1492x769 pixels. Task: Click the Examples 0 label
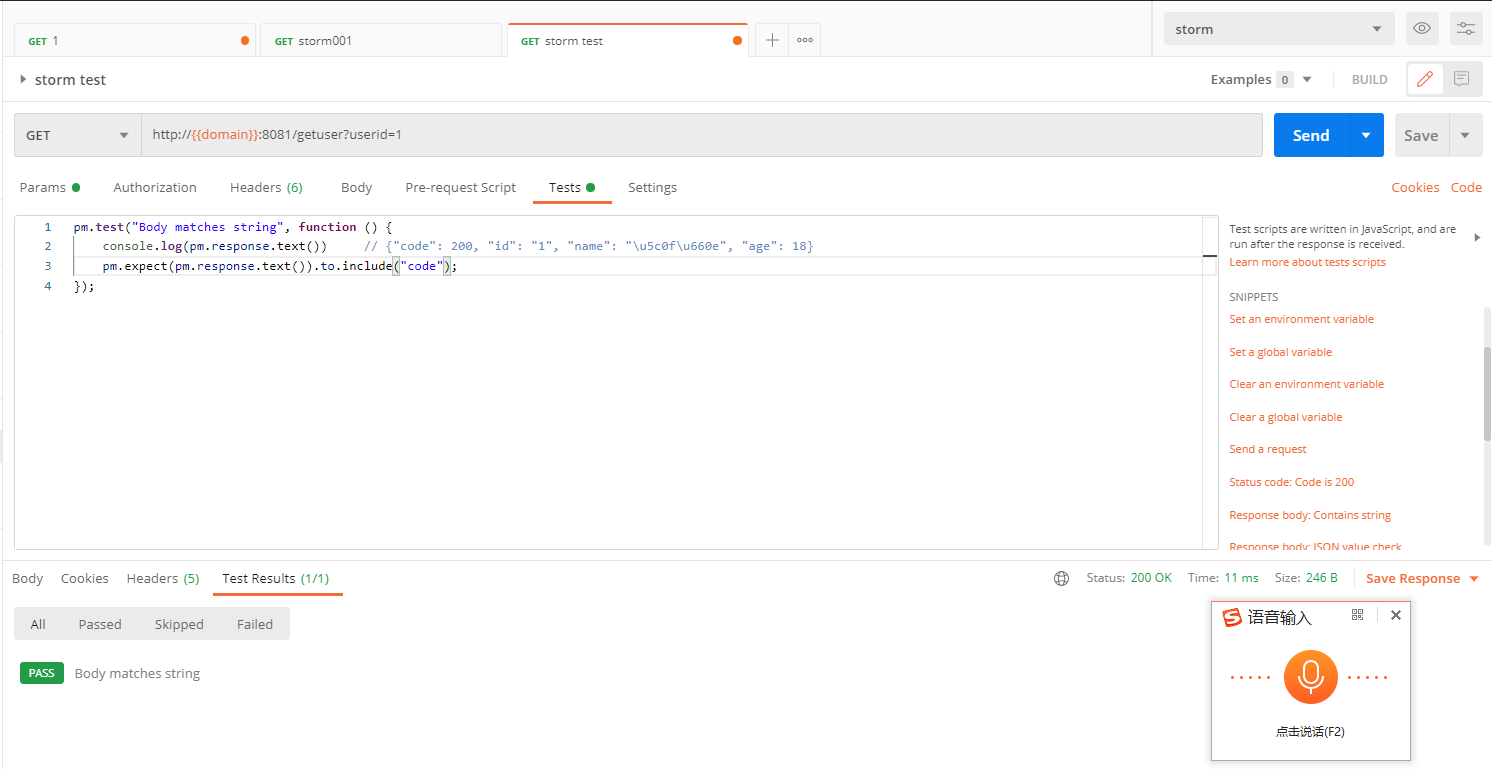click(x=1252, y=79)
